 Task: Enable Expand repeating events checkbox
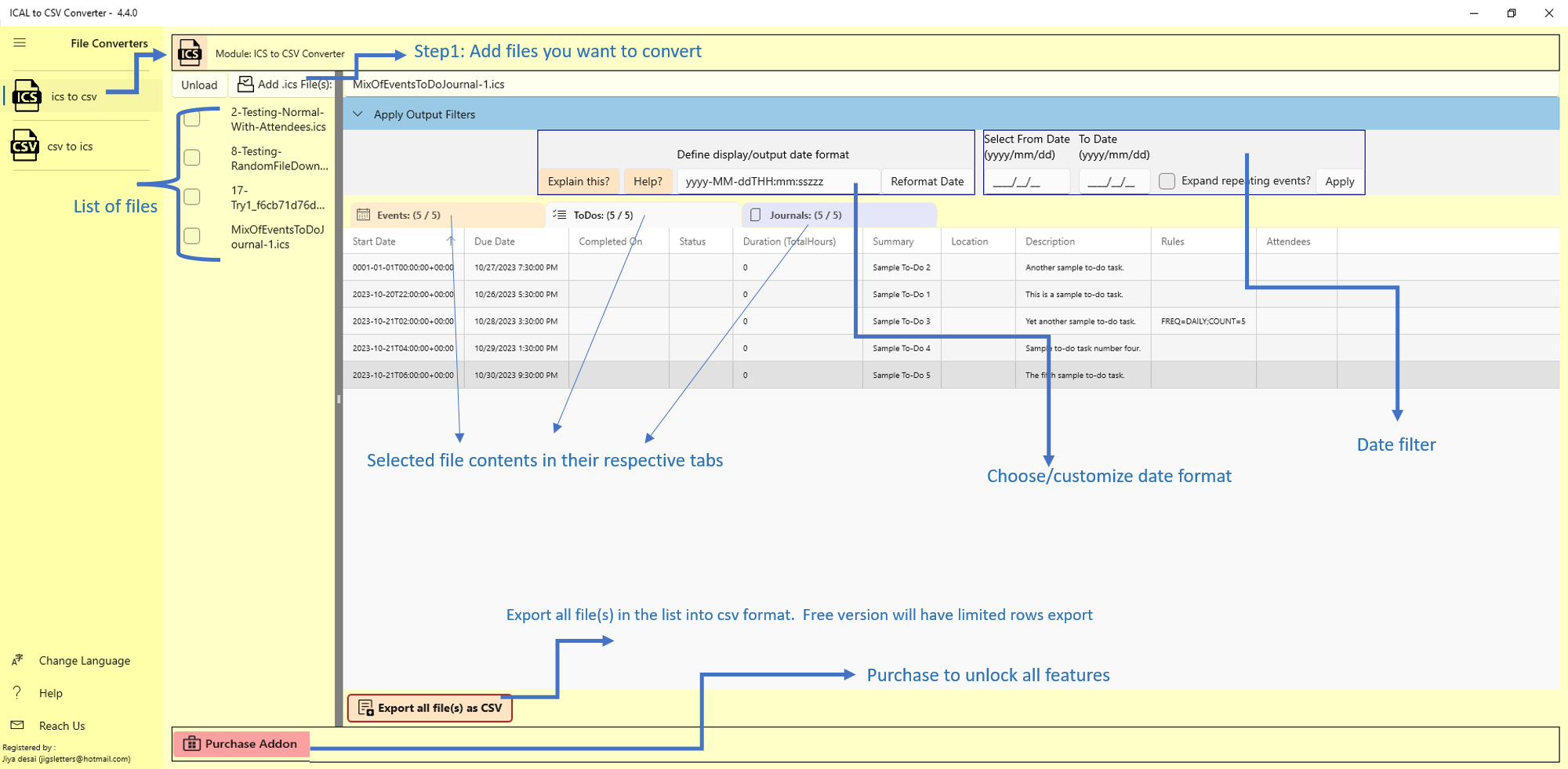(1167, 181)
